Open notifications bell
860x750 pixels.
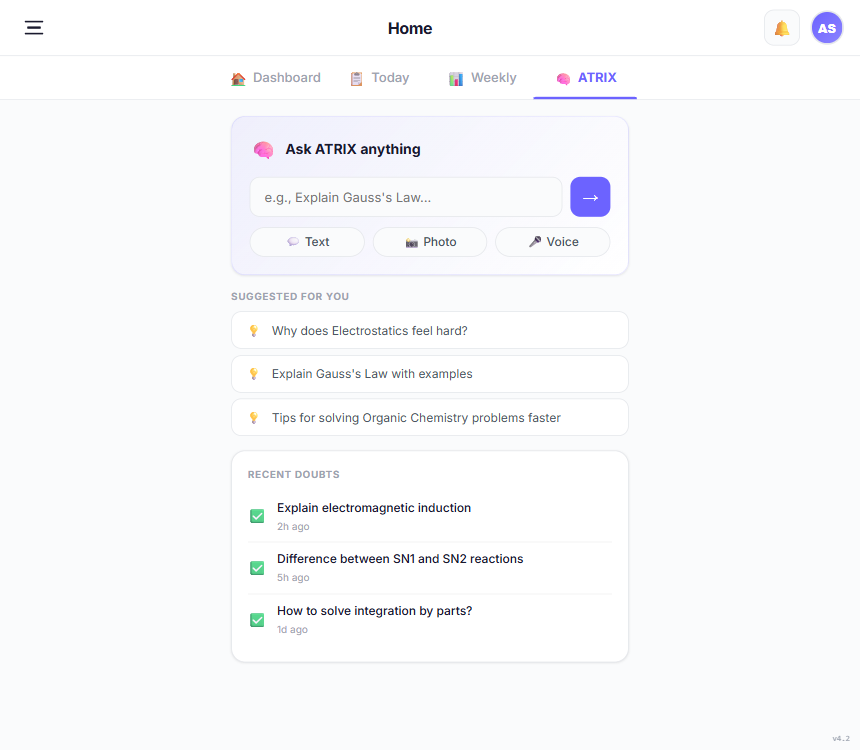coord(782,28)
